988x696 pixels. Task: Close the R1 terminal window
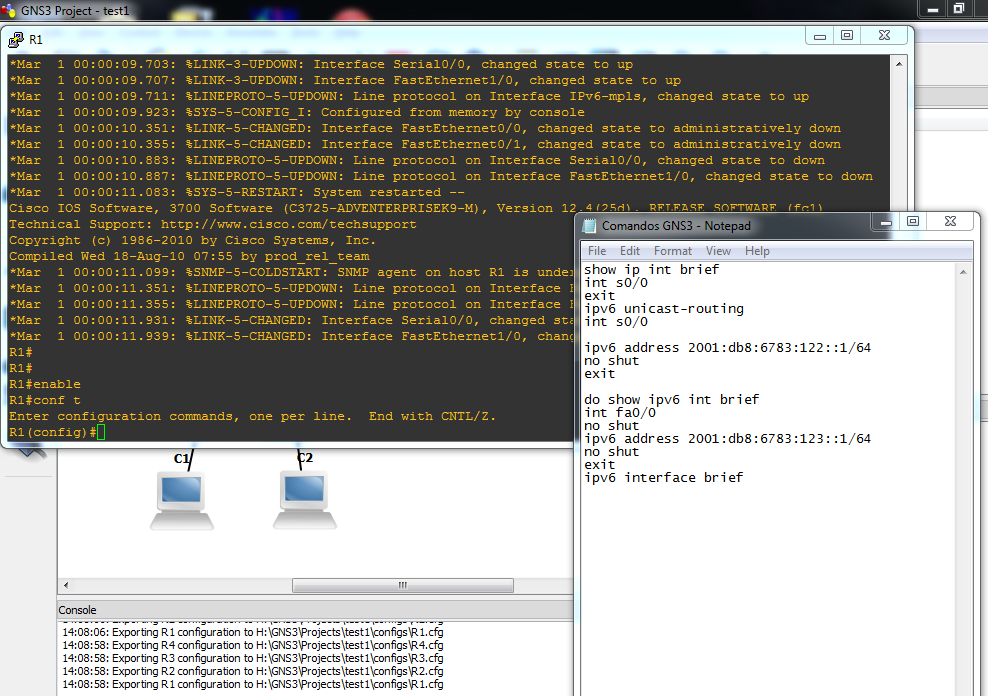click(885, 36)
